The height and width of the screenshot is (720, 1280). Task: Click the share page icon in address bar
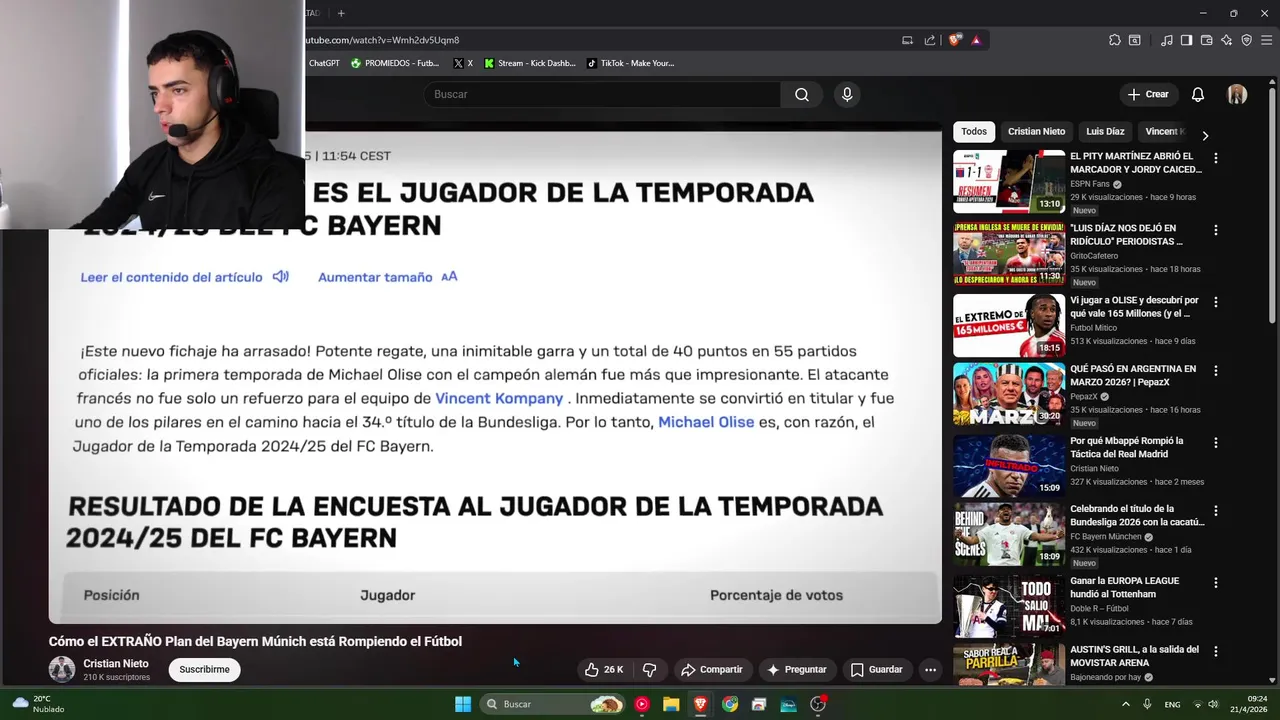(x=930, y=40)
